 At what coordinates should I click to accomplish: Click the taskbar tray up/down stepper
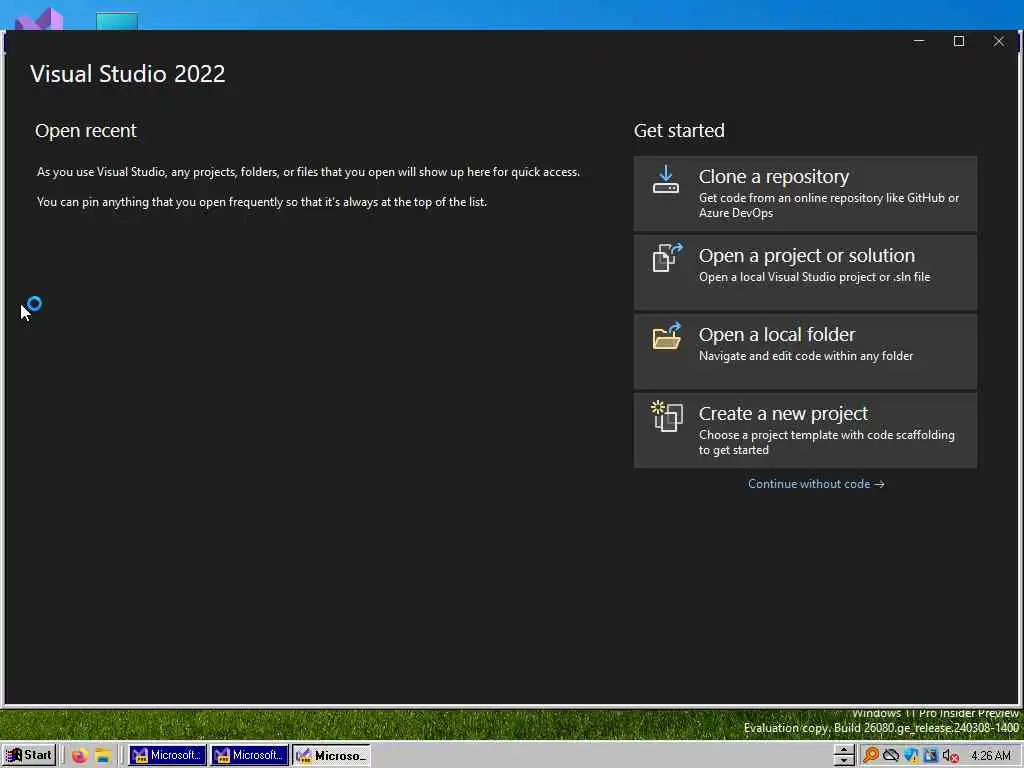tap(844, 756)
